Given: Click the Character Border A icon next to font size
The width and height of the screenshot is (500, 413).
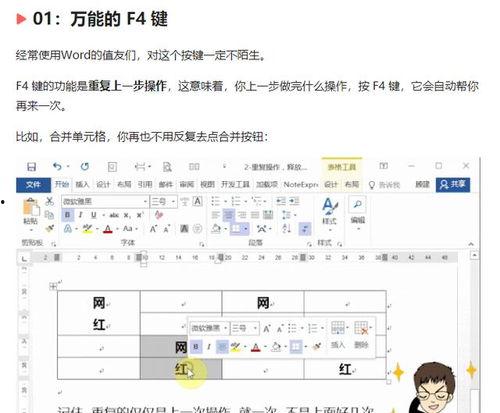Looking at the screenshot, I should point(198,201).
